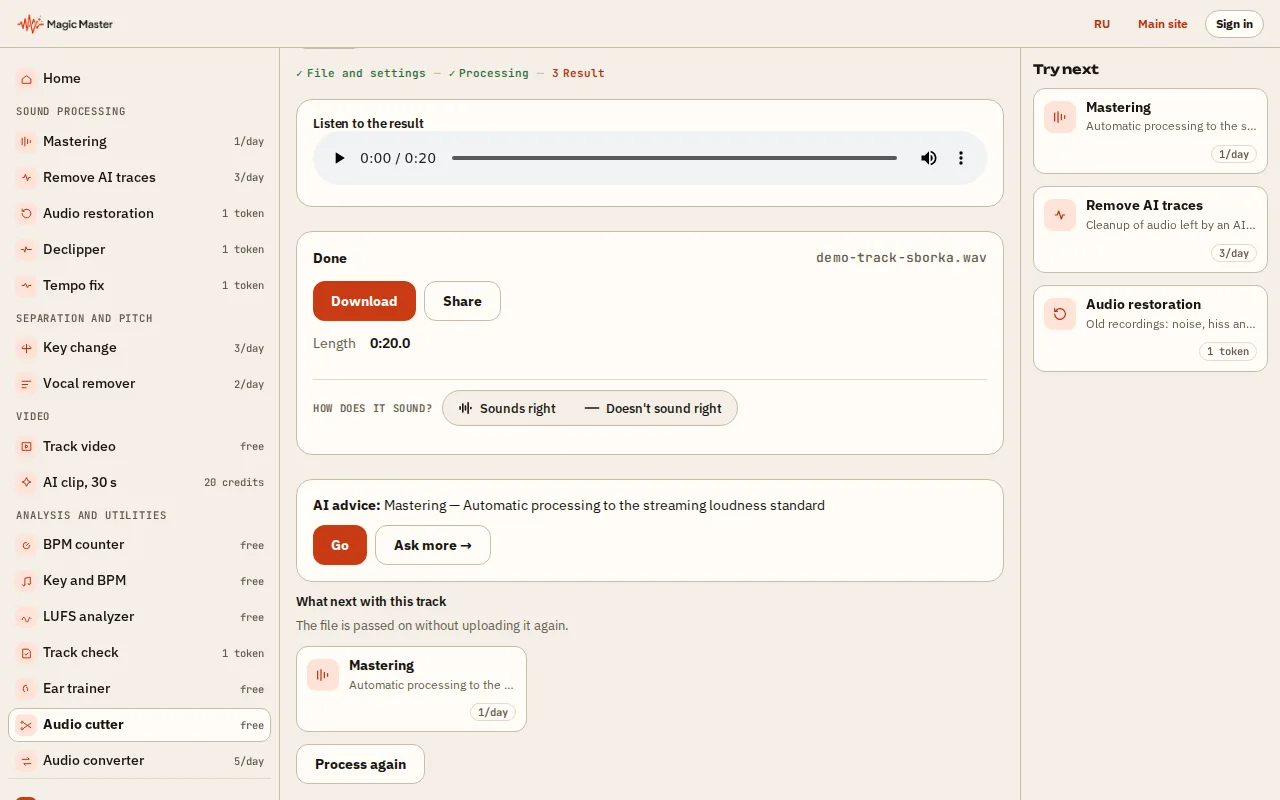The width and height of the screenshot is (1280, 800).
Task: Open the Tempo fix tool
Action: (139, 285)
